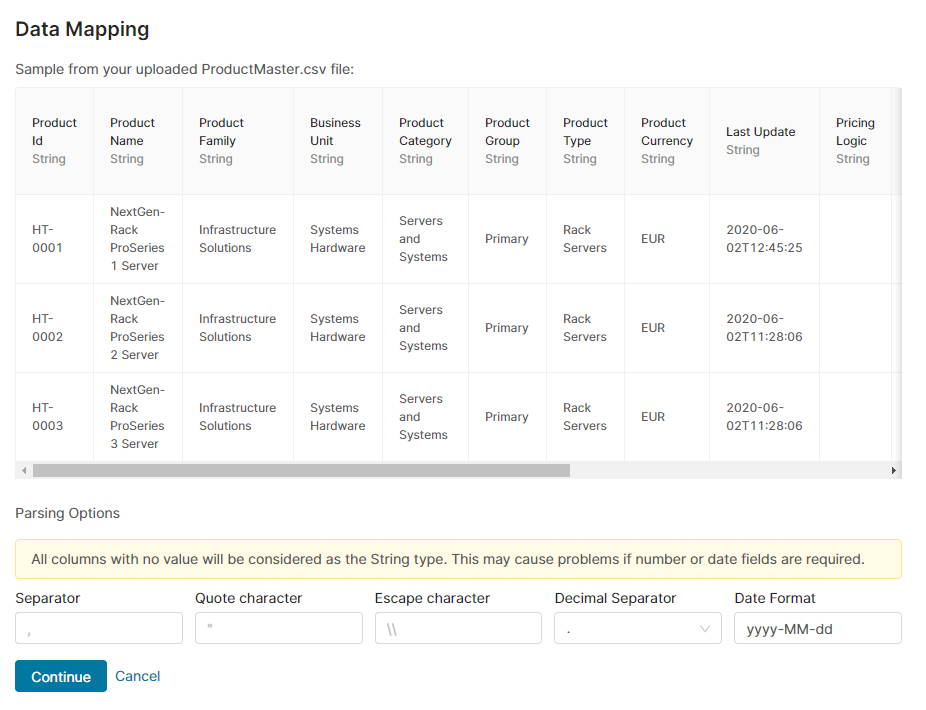The height and width of the screenshot is (710, 926).
Task: Click the Product Currency column header
Action: coord(666,141)
